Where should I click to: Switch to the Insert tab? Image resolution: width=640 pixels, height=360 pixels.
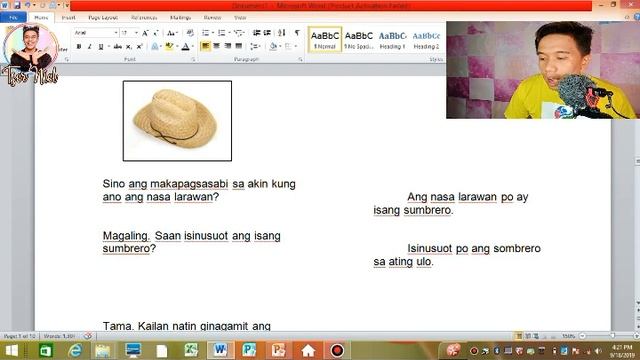tap(68, 18)
